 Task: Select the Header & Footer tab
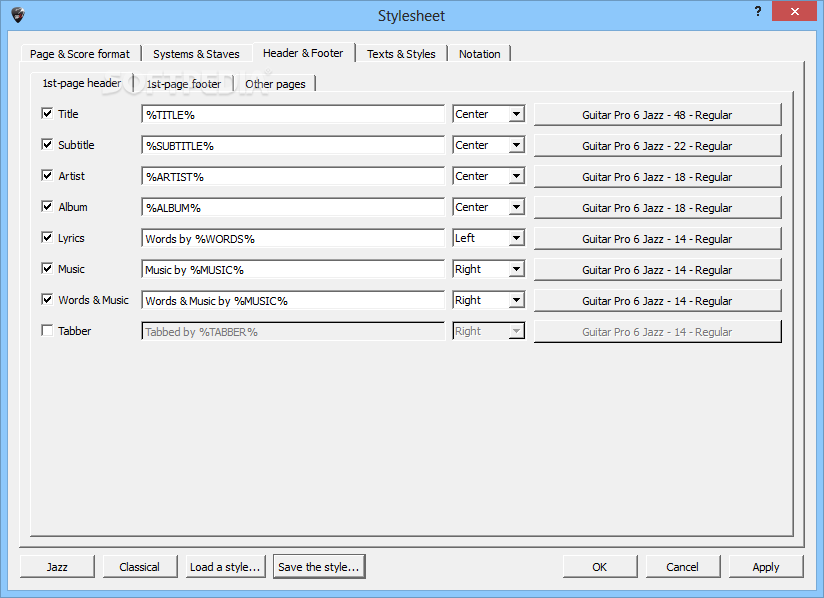pyautogui.click(x=303, y=53)
